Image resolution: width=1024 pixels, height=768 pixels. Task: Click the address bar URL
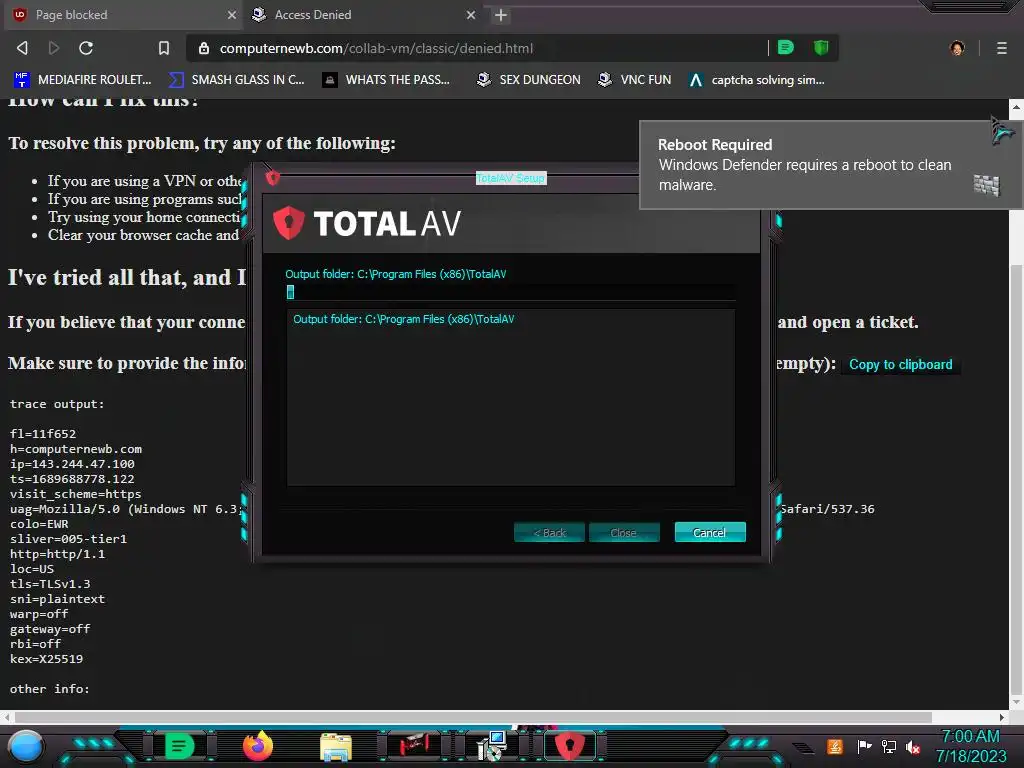pos(376,48)
